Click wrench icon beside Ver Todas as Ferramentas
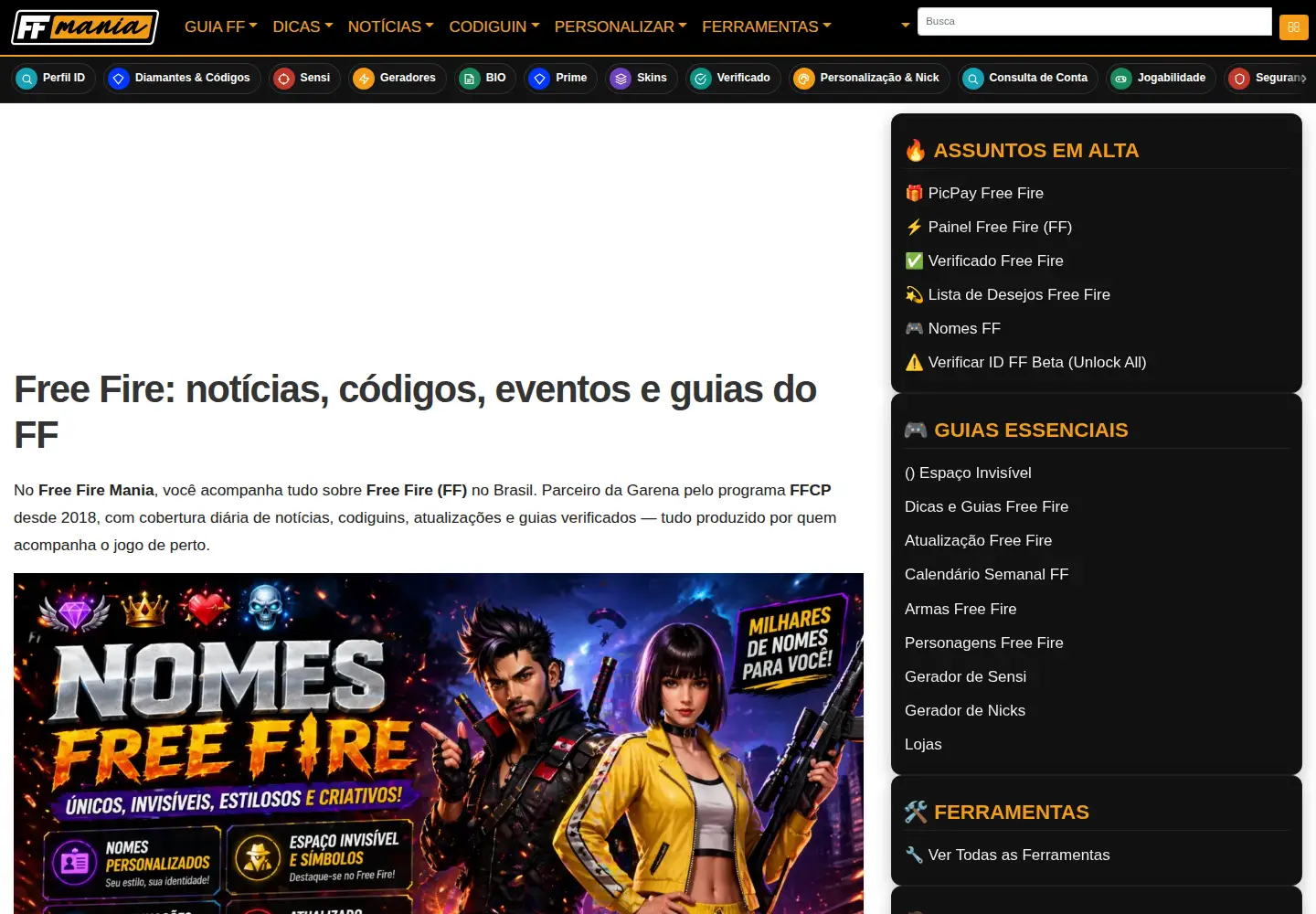This screenshot has width=1316, height=914. 914,855
